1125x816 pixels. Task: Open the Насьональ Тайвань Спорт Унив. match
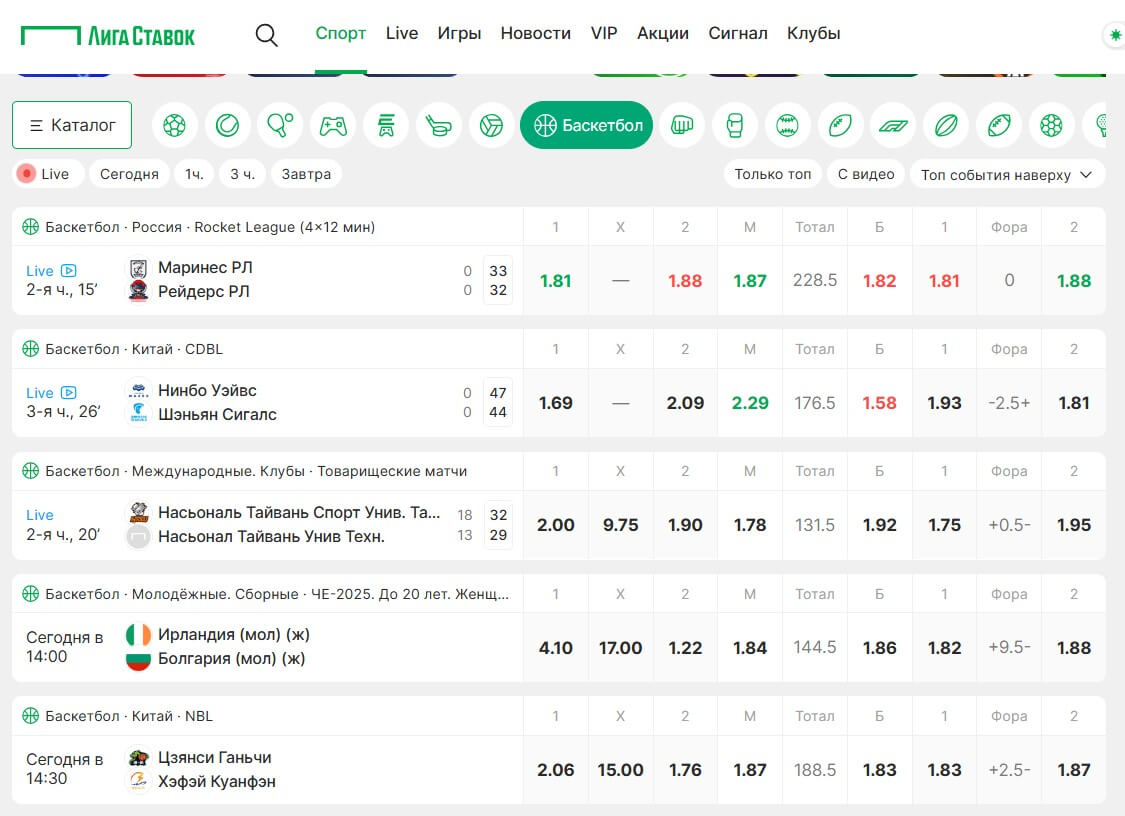299,512
